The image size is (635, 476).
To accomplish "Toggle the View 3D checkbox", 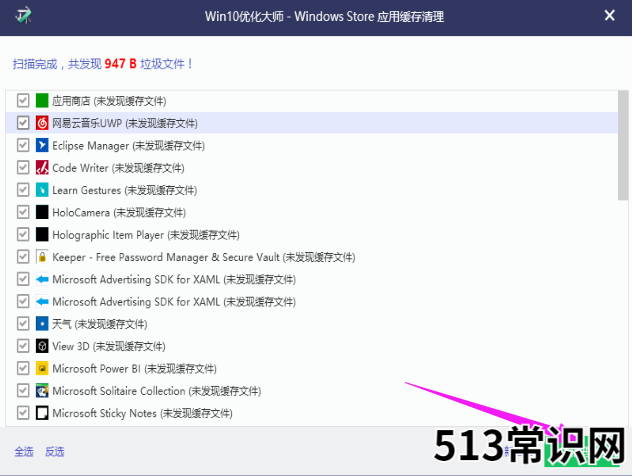I will (23, 346).
